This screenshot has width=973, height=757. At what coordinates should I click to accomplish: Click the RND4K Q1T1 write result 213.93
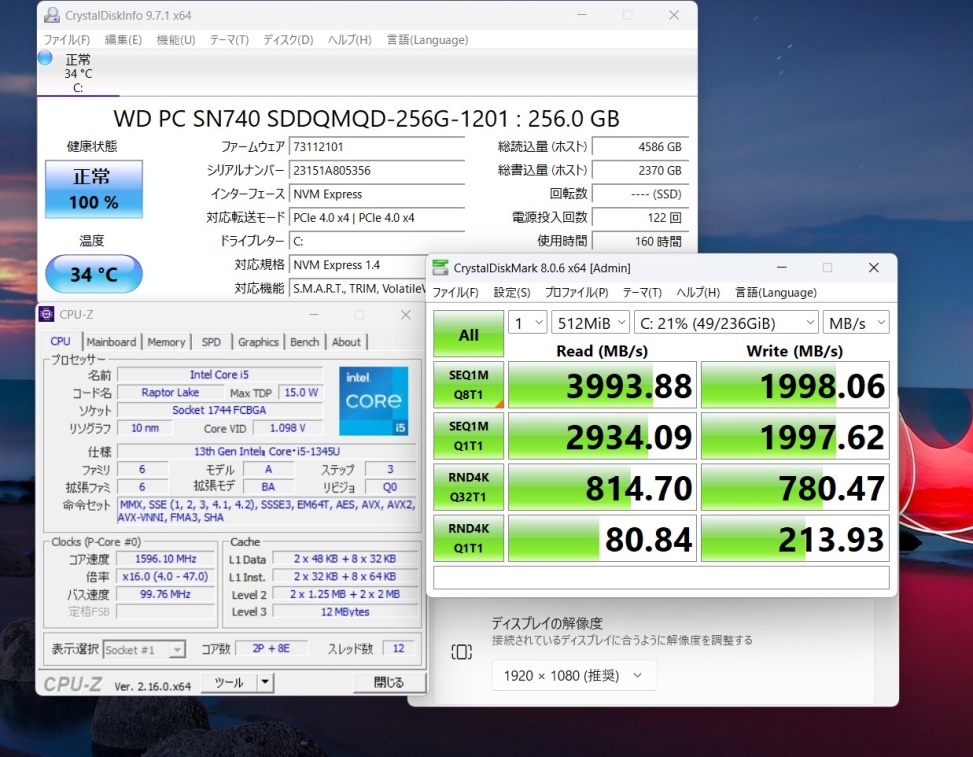click(x=796, y=538)
